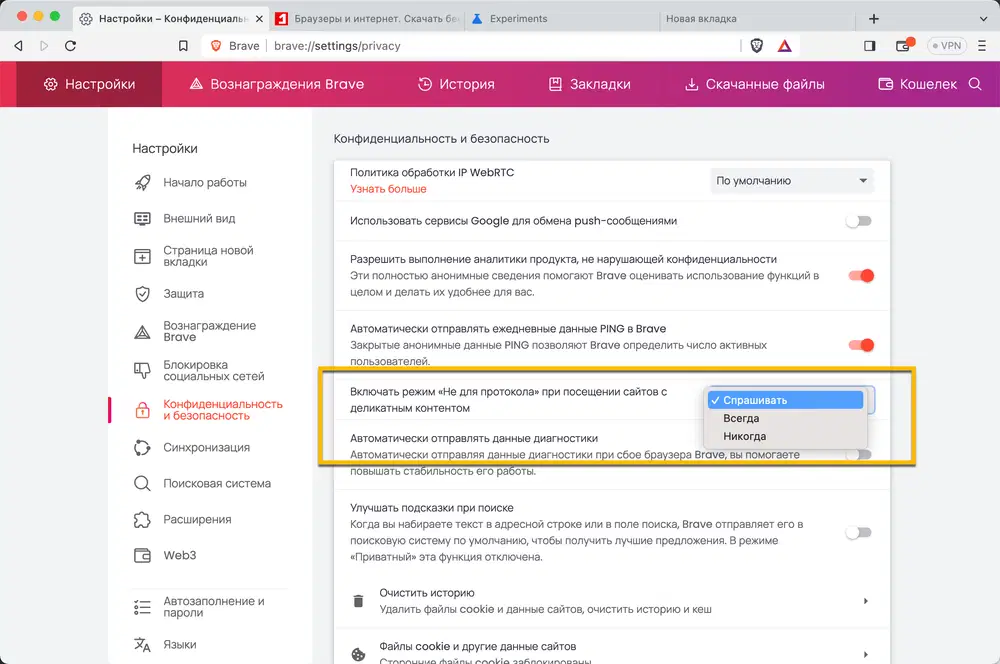Toggle Google push-сообщения services switch
The image size is (1000, 664).
tap(858, 221)
